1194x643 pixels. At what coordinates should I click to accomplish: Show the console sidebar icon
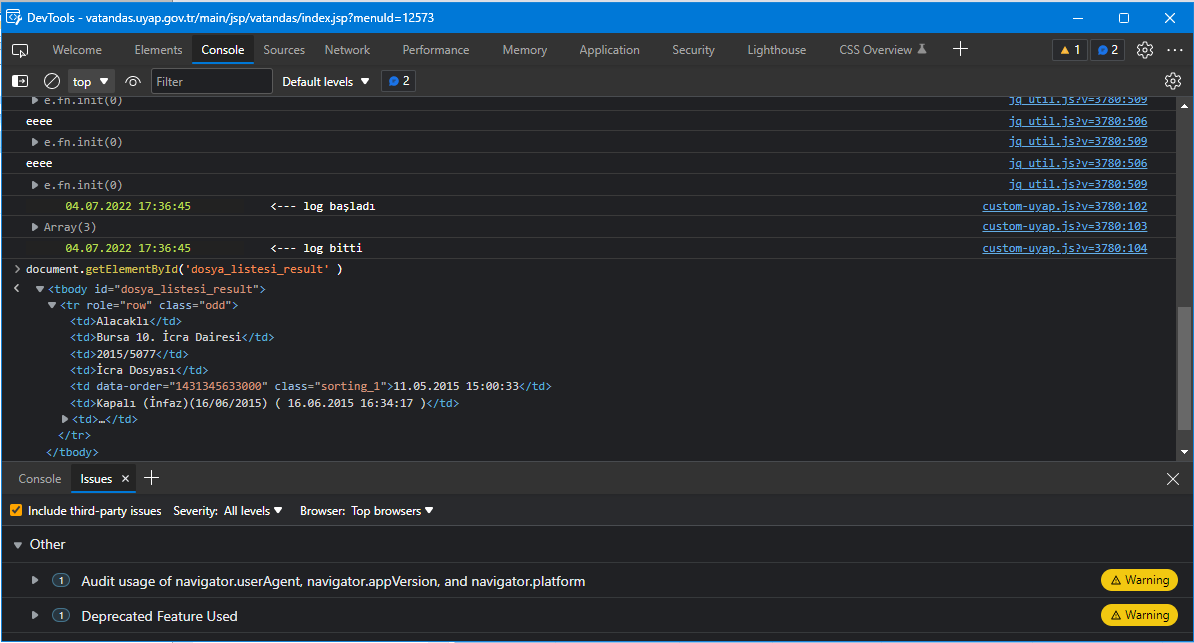(20, 82)
